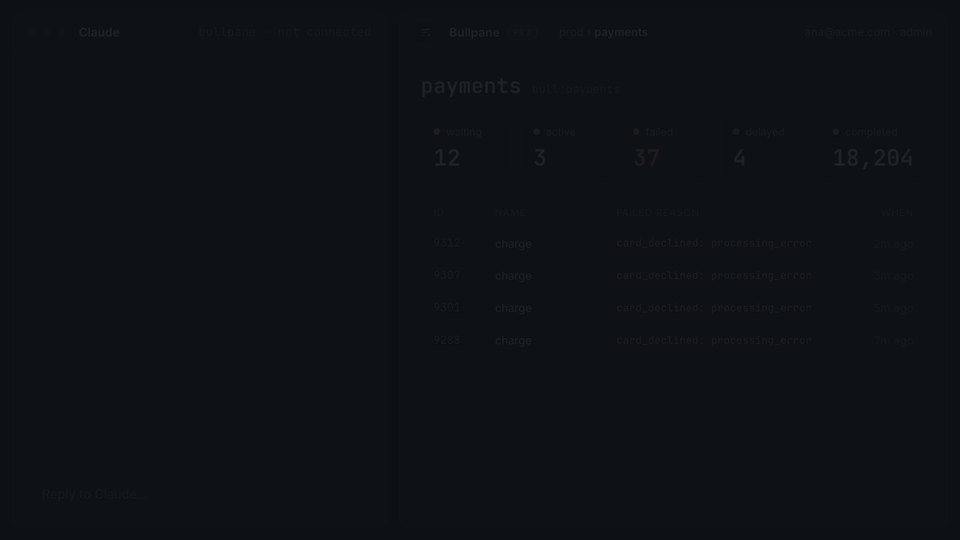Select charge job 9301

(x=673, y=308)
